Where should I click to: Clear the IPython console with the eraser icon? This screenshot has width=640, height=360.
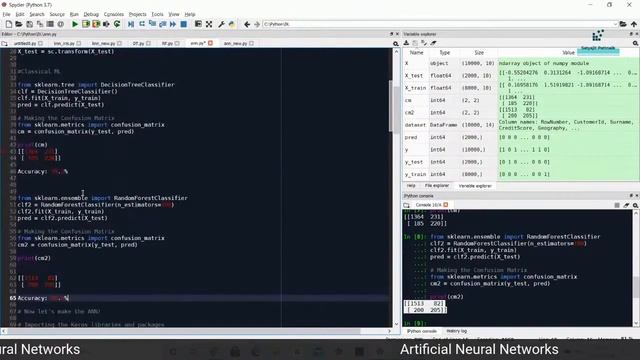click(626, 205)
